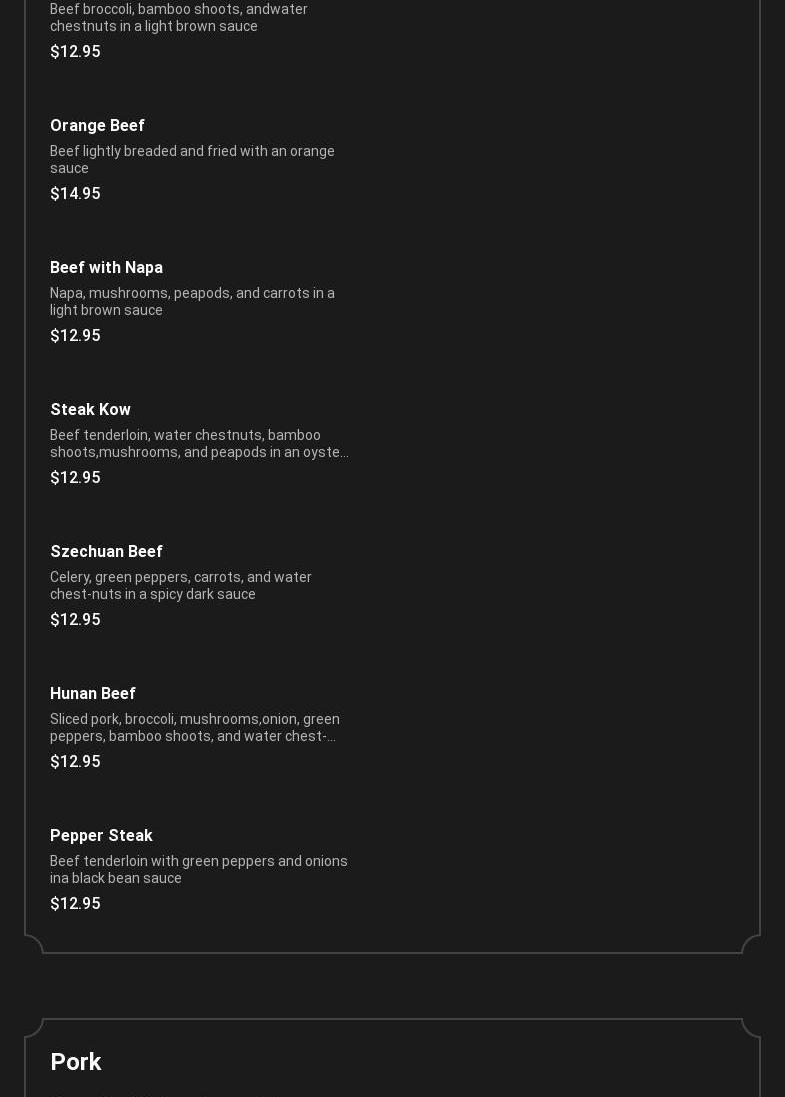Click the Beef with Napa $12.95 price
Viewport: 785px width, 1097px height.
tap(76, 335)
